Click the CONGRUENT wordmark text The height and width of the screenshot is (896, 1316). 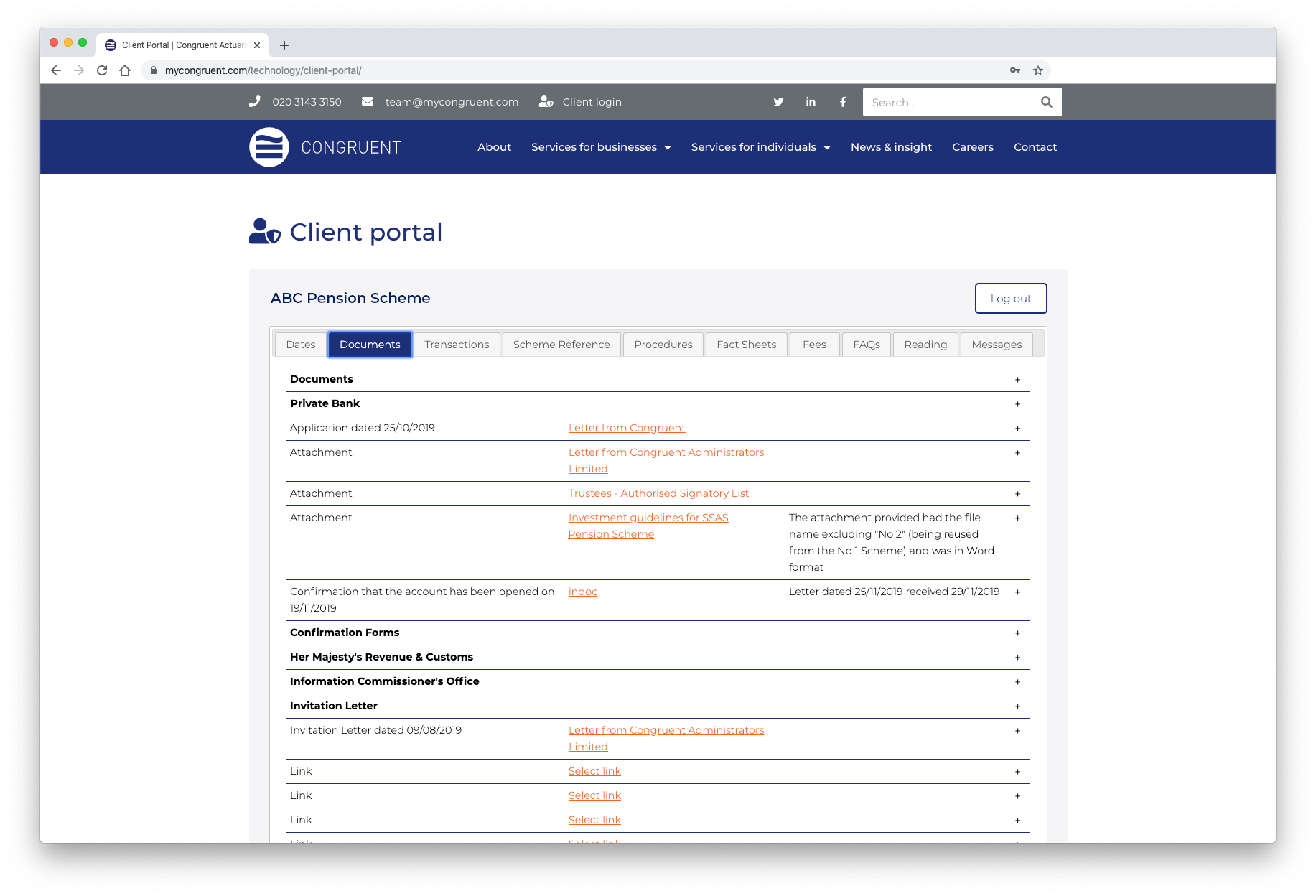[x=350, y=148]
